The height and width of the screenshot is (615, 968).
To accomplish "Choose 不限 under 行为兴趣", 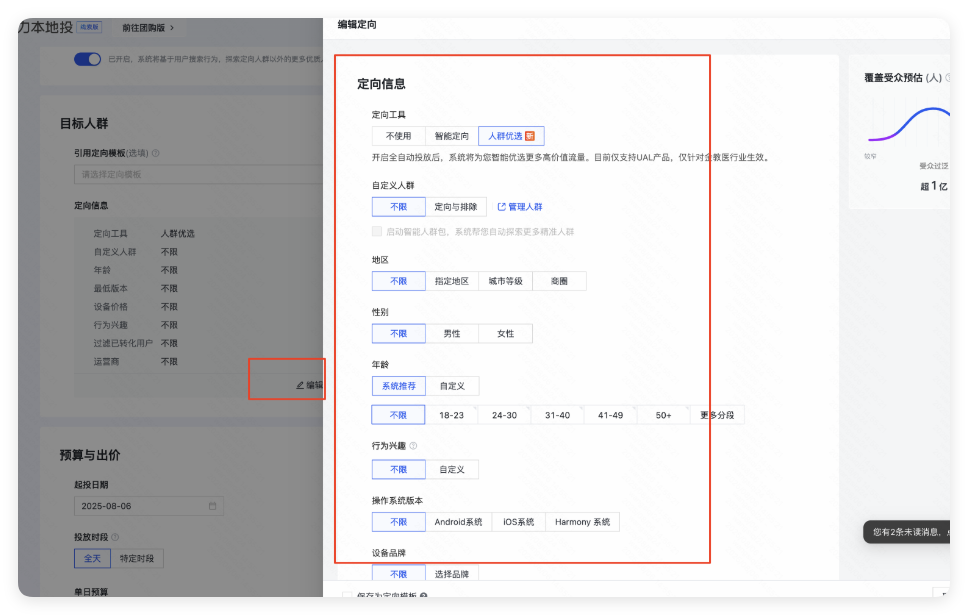I will pyautogui.click(x=398, y=469).
